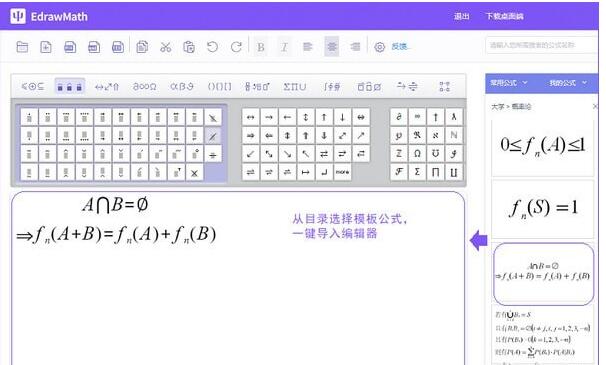Screen dimensions: 606x365
Task: Open the fraction and radical templates palette
Action: point(257,87)
